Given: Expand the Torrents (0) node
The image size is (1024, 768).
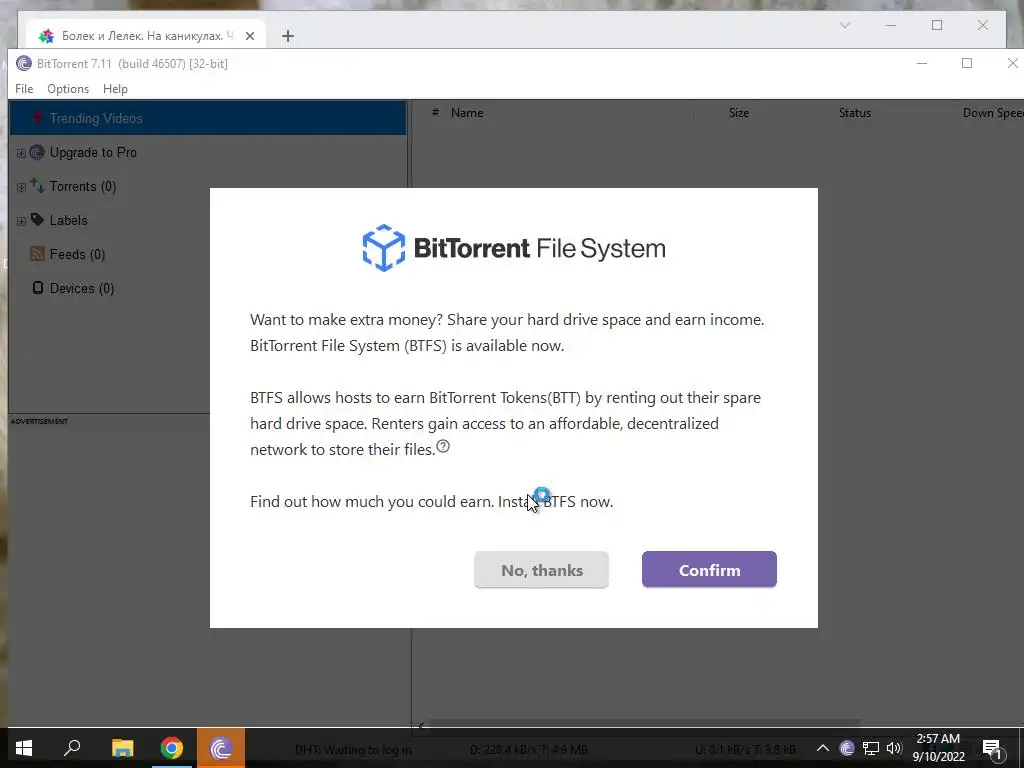Looking at the screenshot, I should click(x=21, y=187).
